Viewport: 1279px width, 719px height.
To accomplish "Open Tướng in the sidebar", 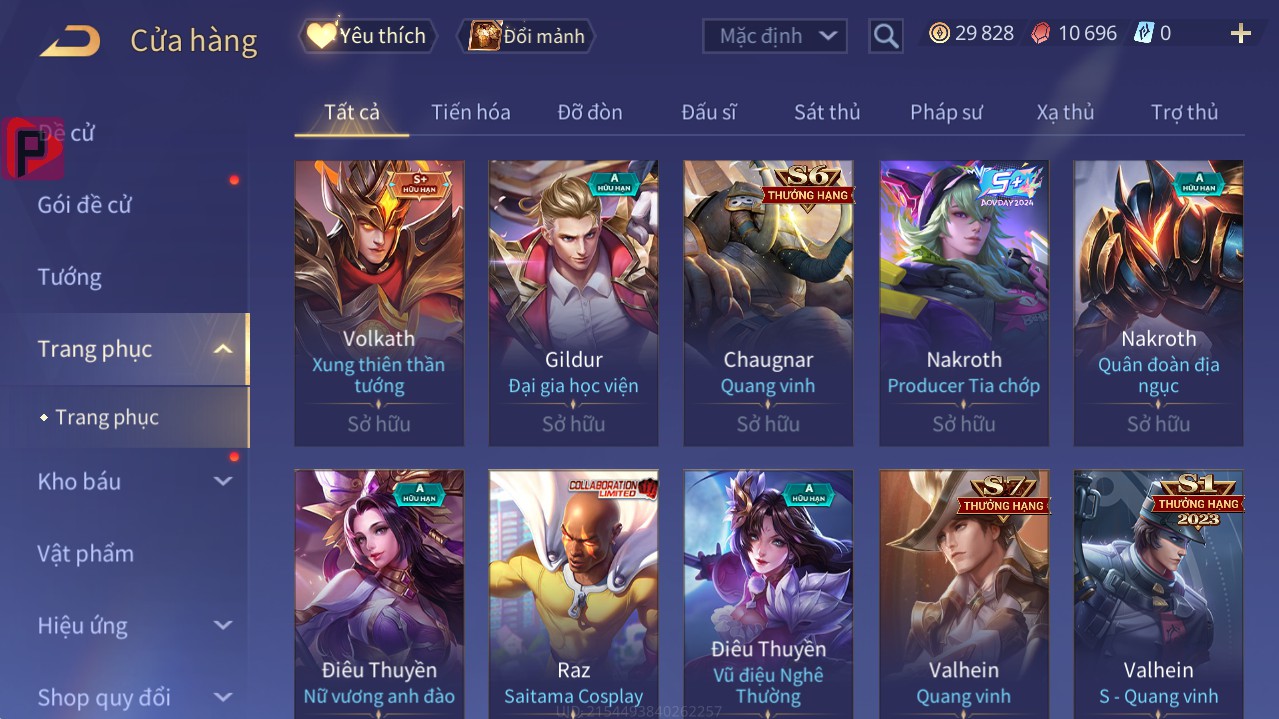I will pyautogui.click(x=70, y=277).
